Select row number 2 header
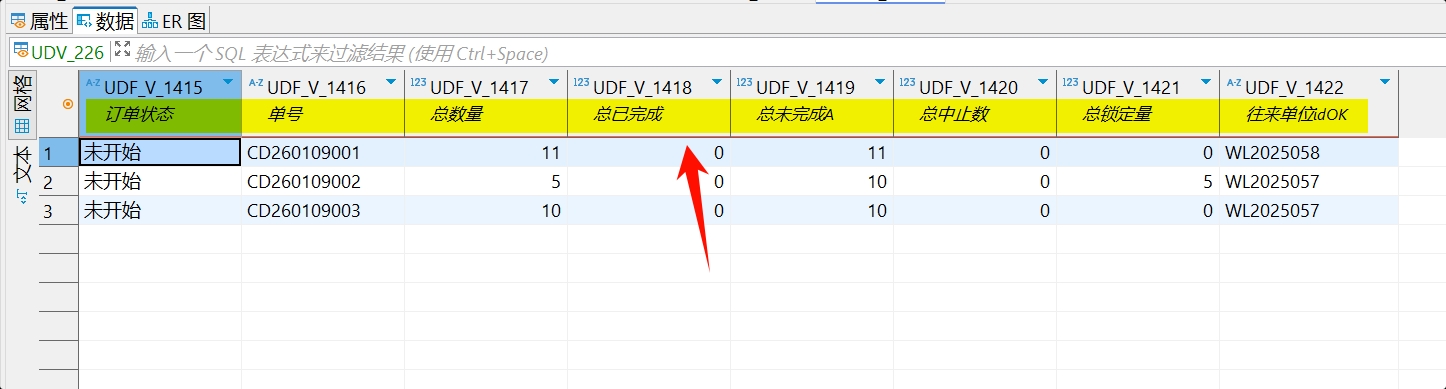 click(58, 182)
